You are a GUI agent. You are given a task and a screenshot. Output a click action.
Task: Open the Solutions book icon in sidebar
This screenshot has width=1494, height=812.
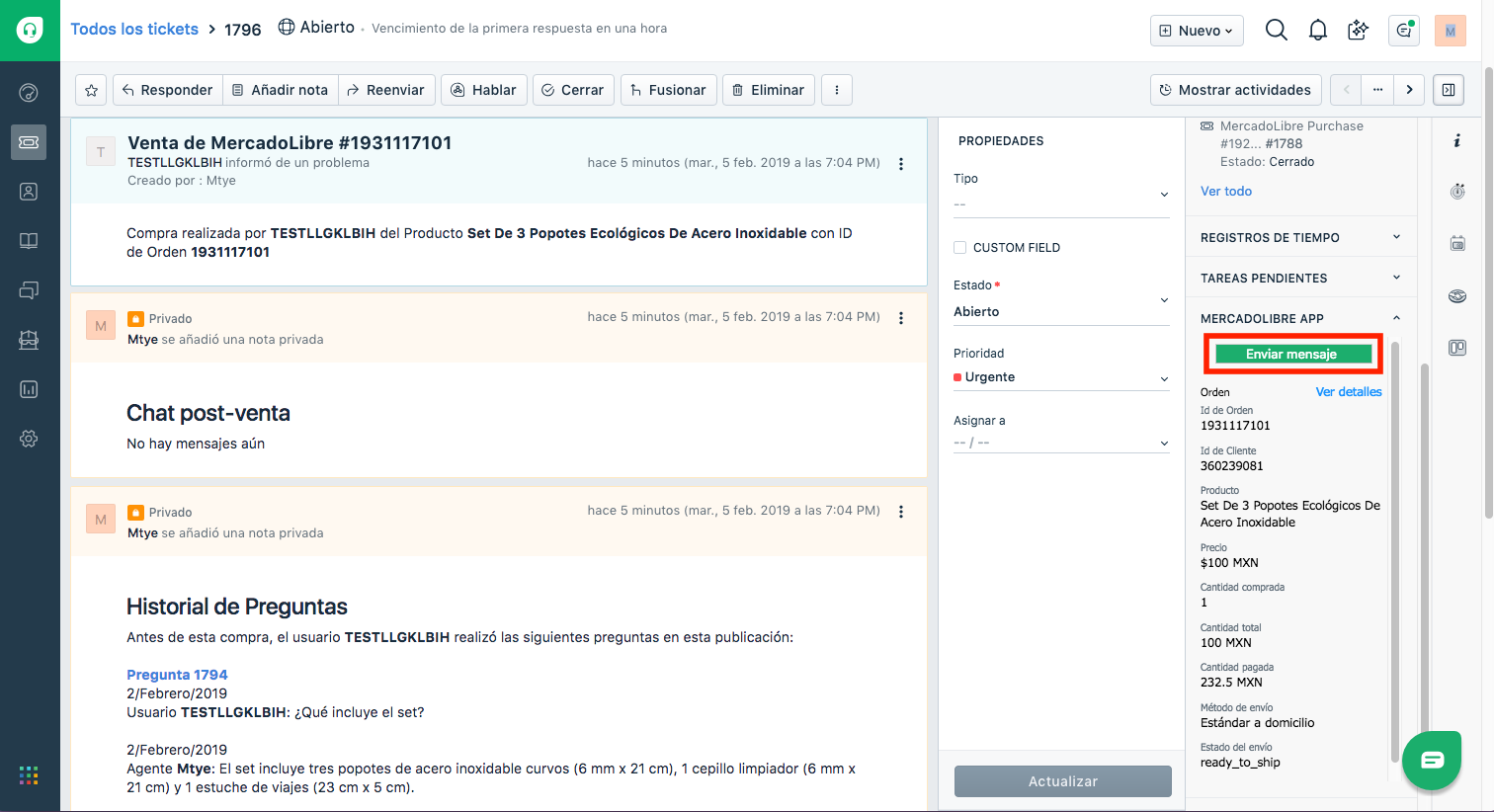click(x=29, y=241)
